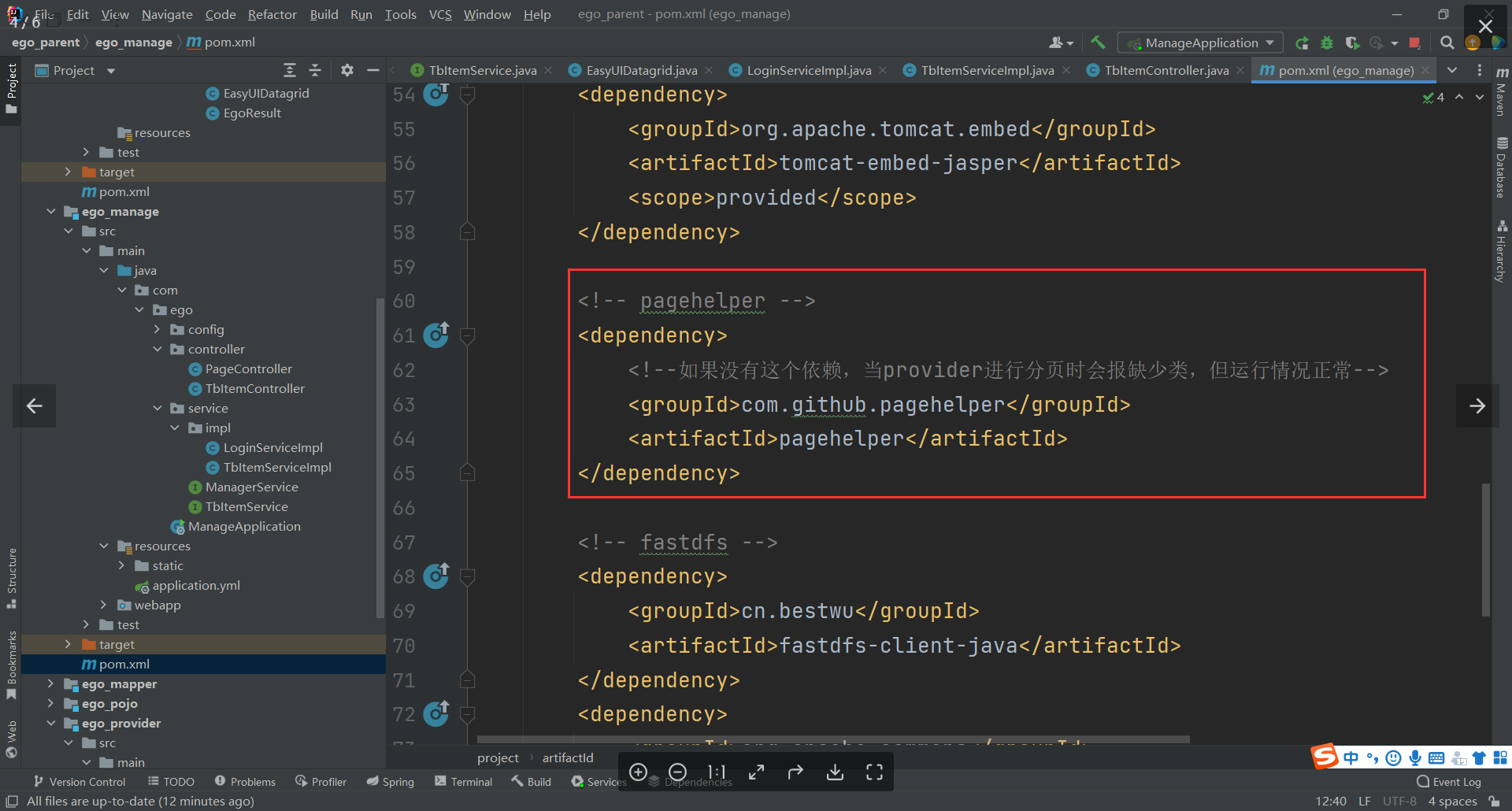Toggle fold of dependency at line 61
The image size is (1512, 811).
pyautogui.click(x=467, y=336)
